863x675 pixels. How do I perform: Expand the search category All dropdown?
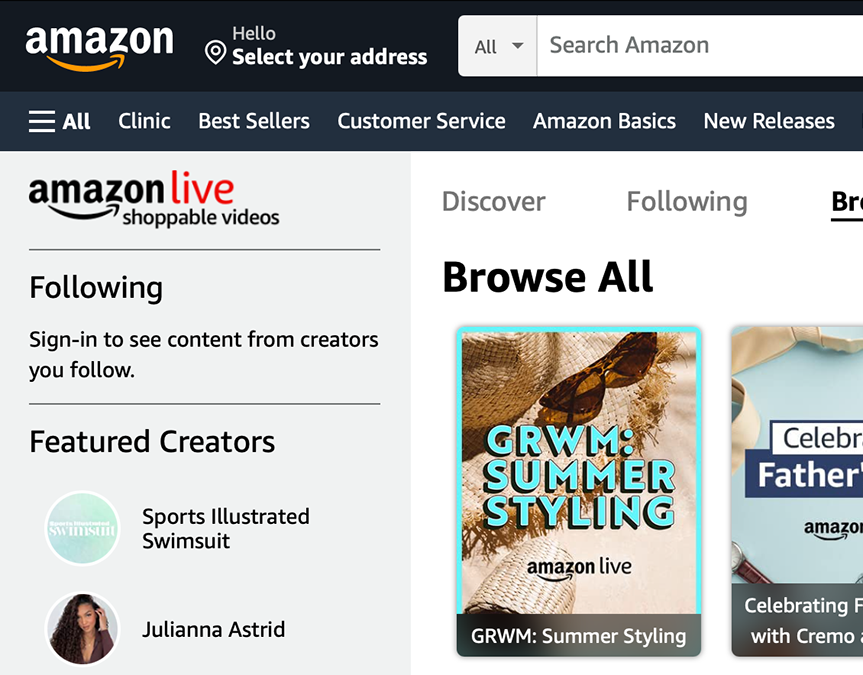498,46
